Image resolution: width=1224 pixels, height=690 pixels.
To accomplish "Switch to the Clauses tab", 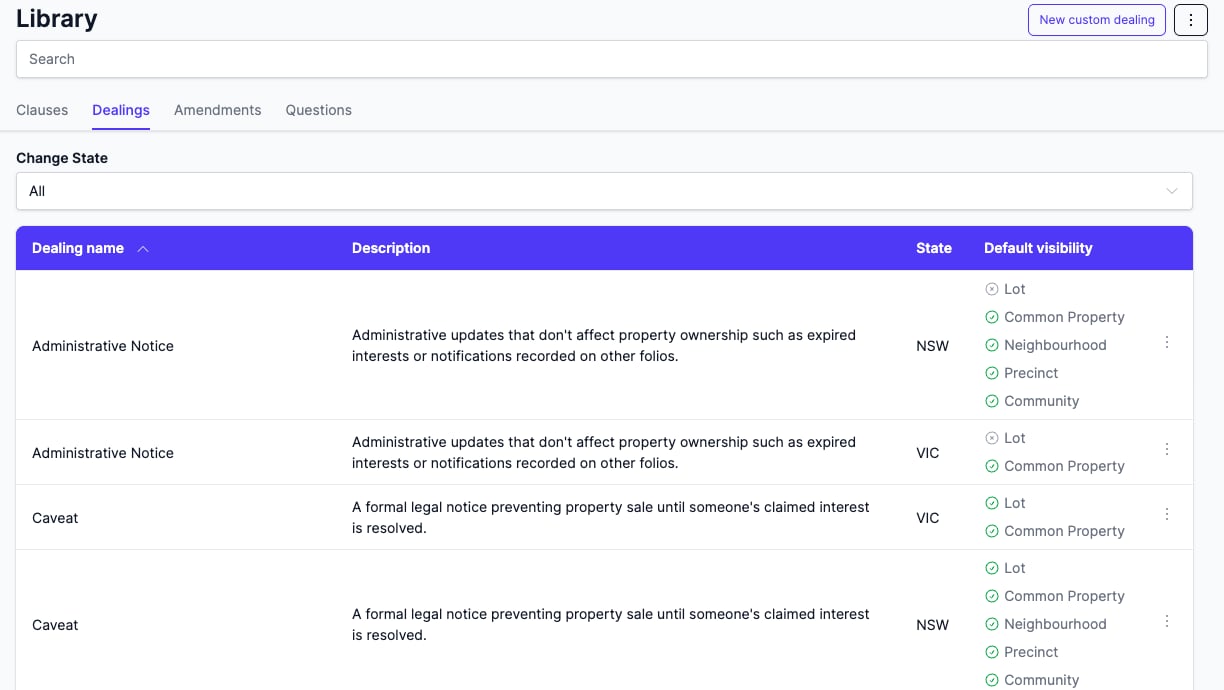I will 42,110.
